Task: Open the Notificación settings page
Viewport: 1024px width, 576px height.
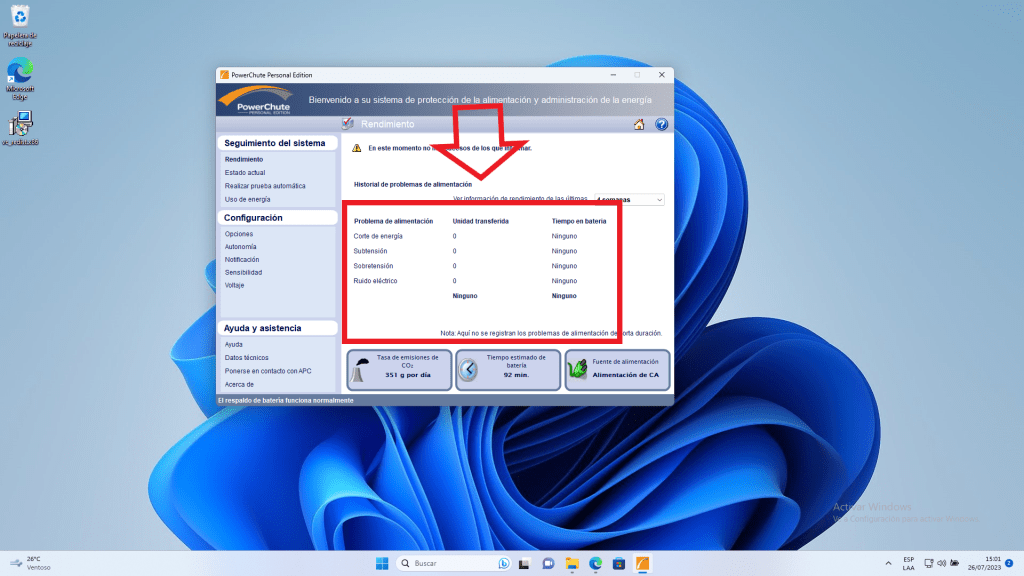Action: click(242, 259)
